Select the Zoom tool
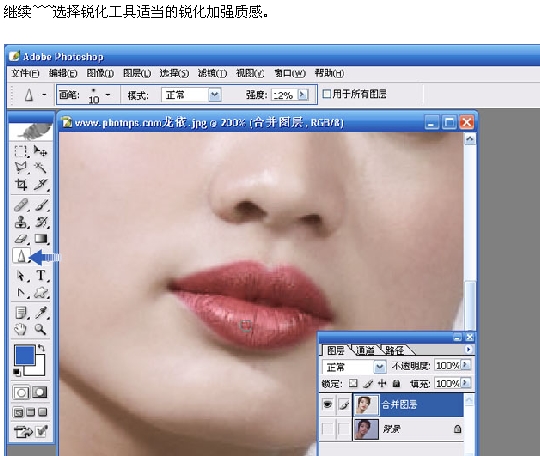 coord(41,330)
